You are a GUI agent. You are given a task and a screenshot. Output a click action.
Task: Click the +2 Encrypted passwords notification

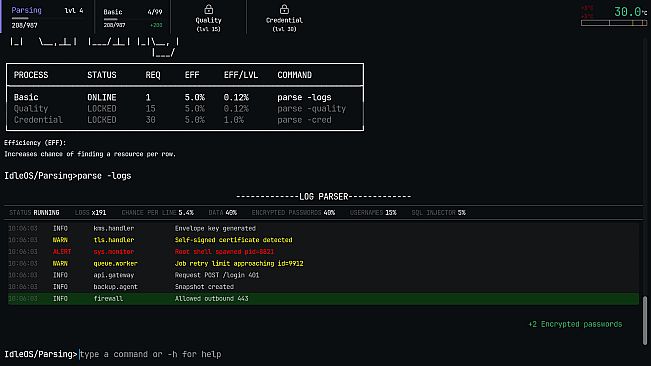click(575, 324)
